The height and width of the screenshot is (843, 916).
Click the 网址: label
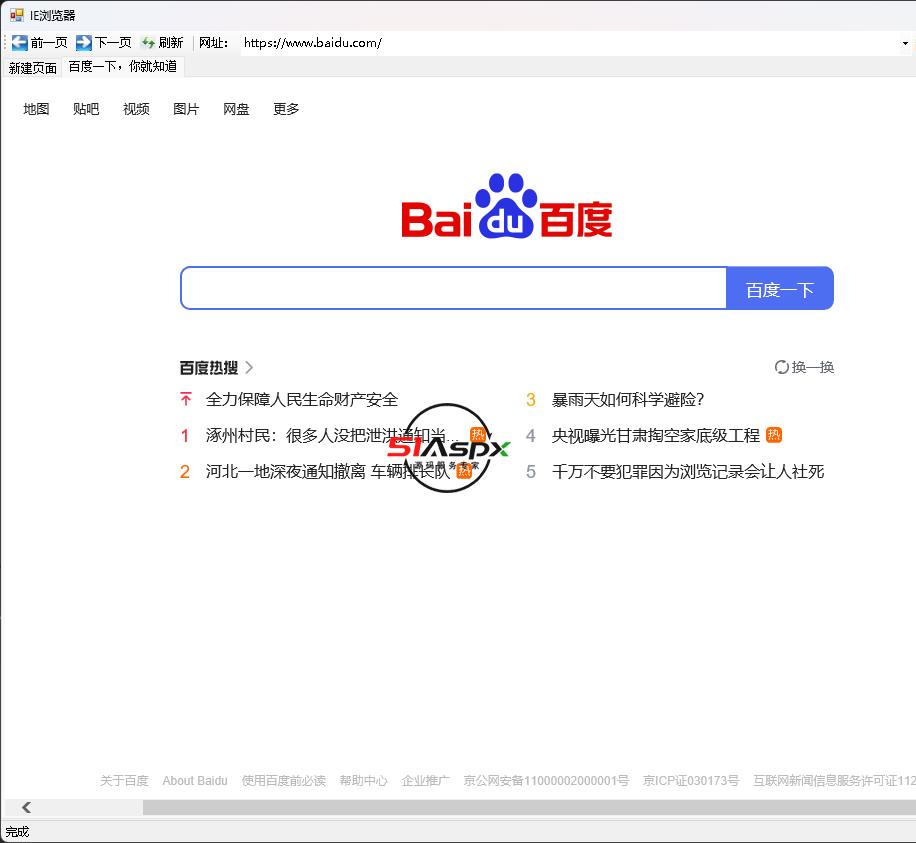[x=213, y=43]
